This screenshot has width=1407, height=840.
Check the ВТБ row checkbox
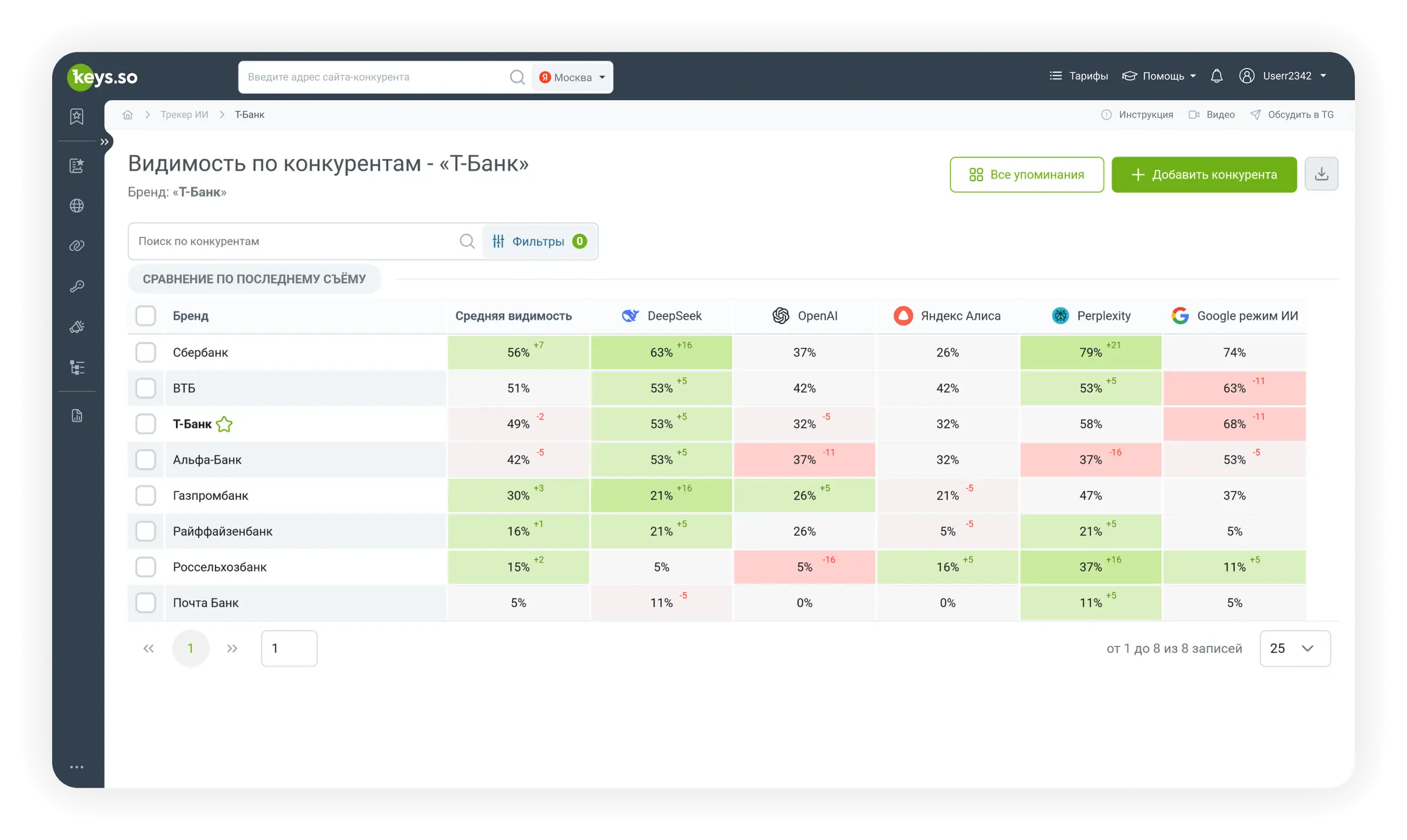[x=145, y=388]
